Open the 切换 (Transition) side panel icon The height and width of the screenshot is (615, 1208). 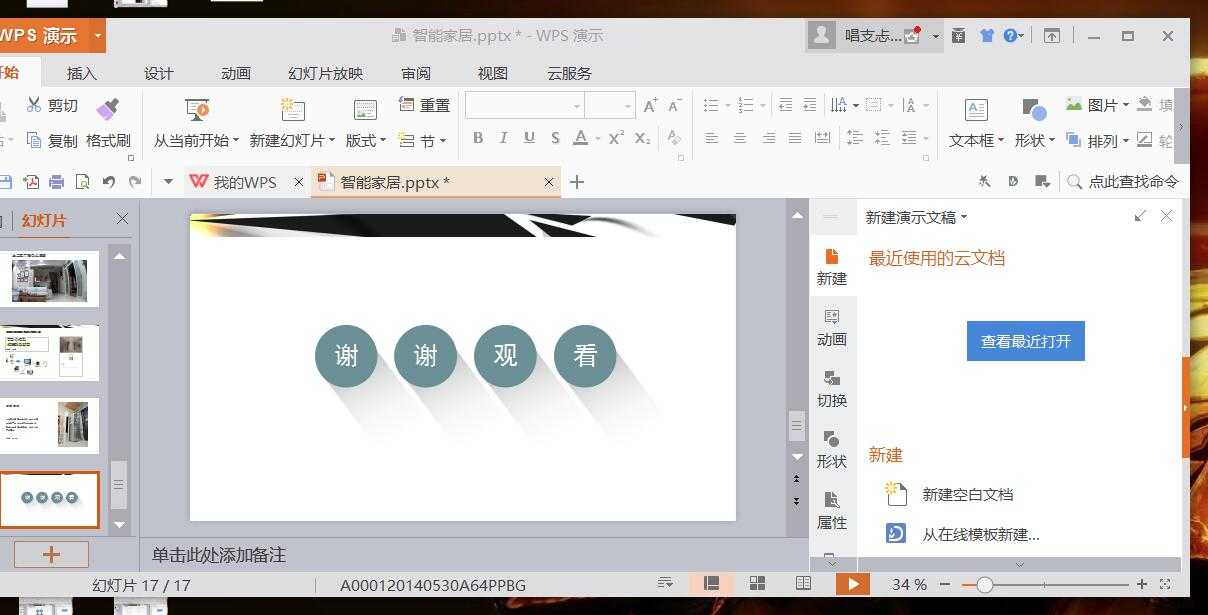832,388
